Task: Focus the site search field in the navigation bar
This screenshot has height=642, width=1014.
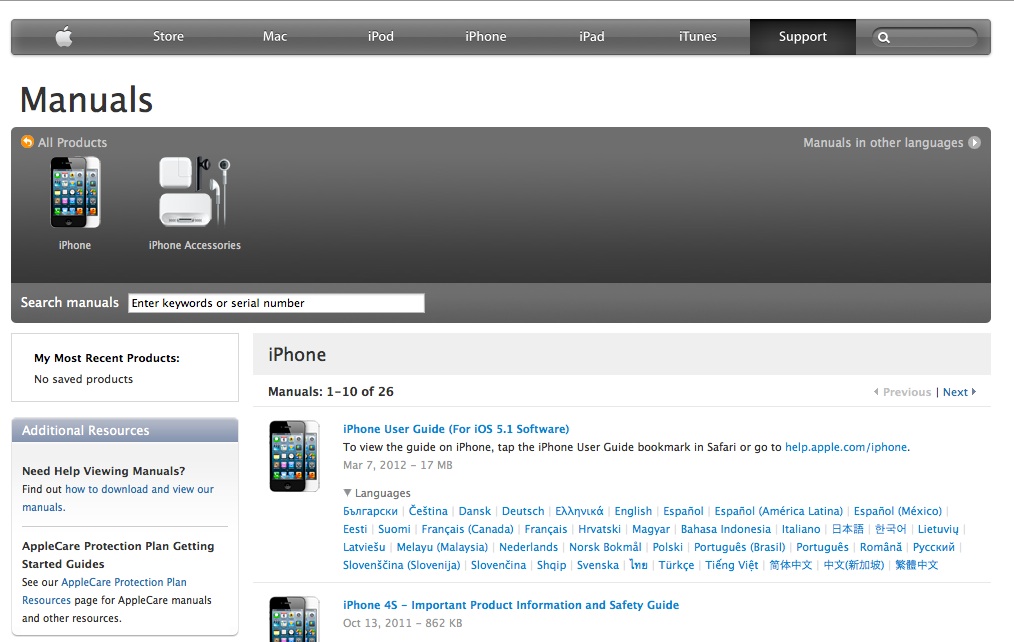Action: coord(925,37)
